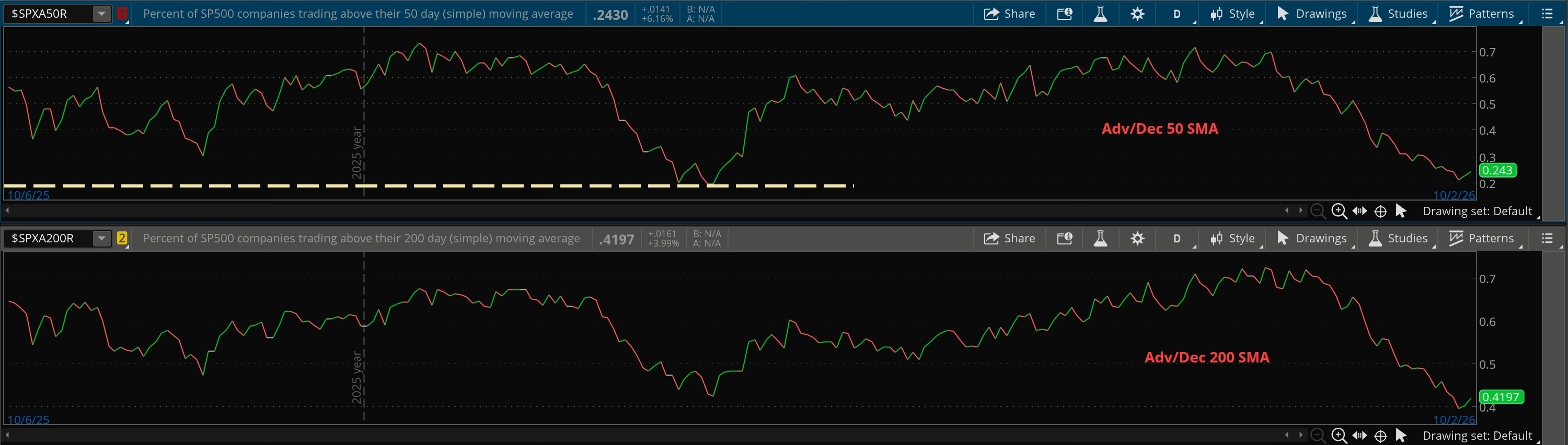
Task: Click Share on the $SPXA200R chart
Action: (x=1009, y=238)
